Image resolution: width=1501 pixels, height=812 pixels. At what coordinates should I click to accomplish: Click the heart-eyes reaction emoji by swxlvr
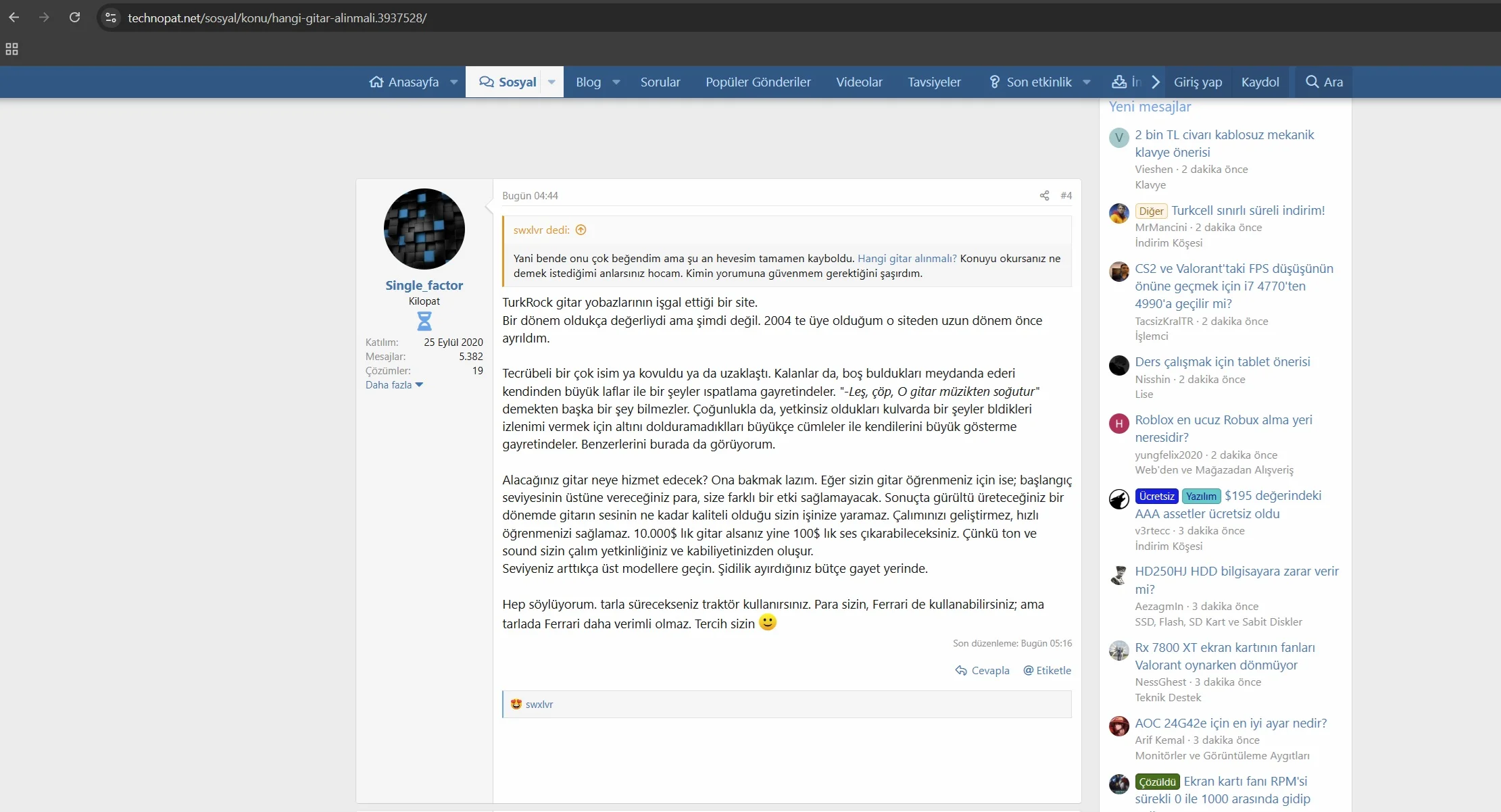pyautogui.click(x=516, y=704)
